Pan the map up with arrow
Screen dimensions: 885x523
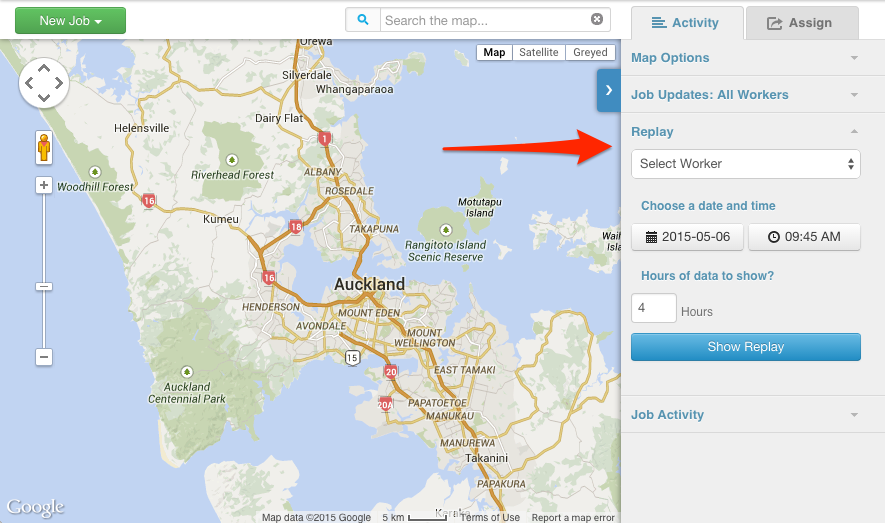click(x=44, y=69)
